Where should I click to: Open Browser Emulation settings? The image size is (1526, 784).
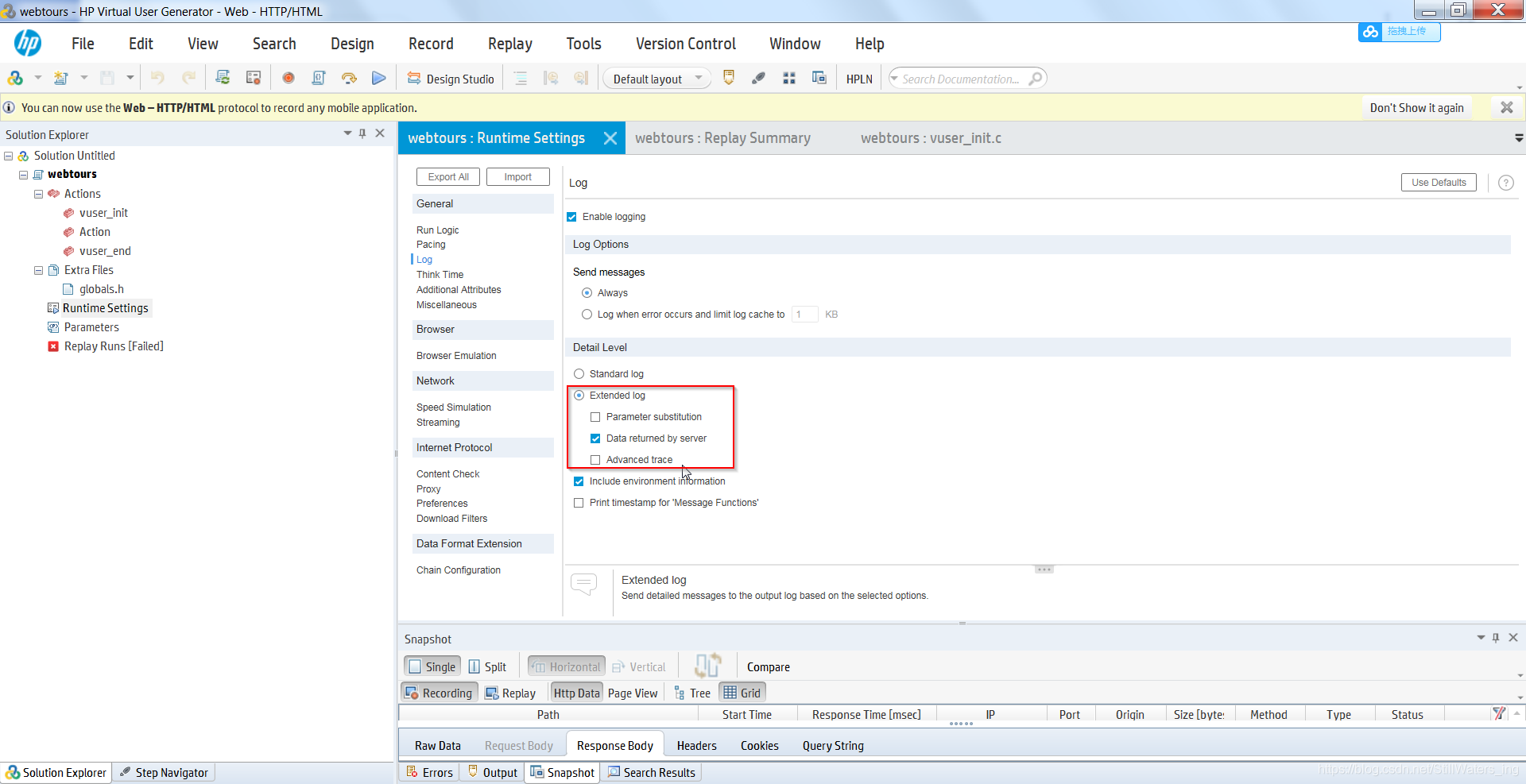coord(456,356)
